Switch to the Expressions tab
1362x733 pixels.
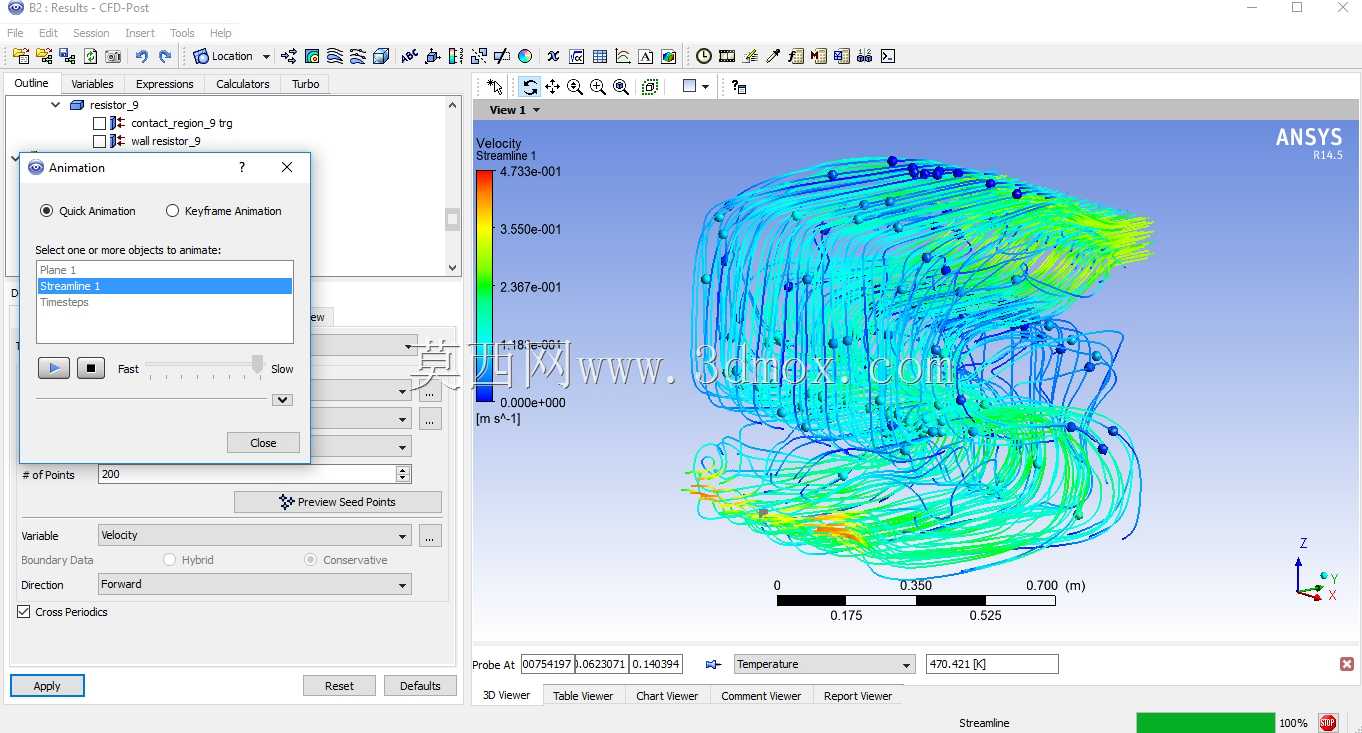[164, 84]
